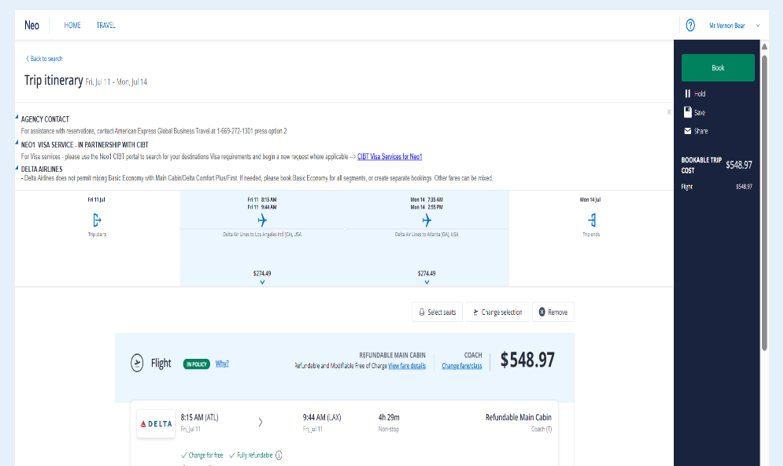
Task: Save the trip itinerary
Action: [x=695, y=112]
